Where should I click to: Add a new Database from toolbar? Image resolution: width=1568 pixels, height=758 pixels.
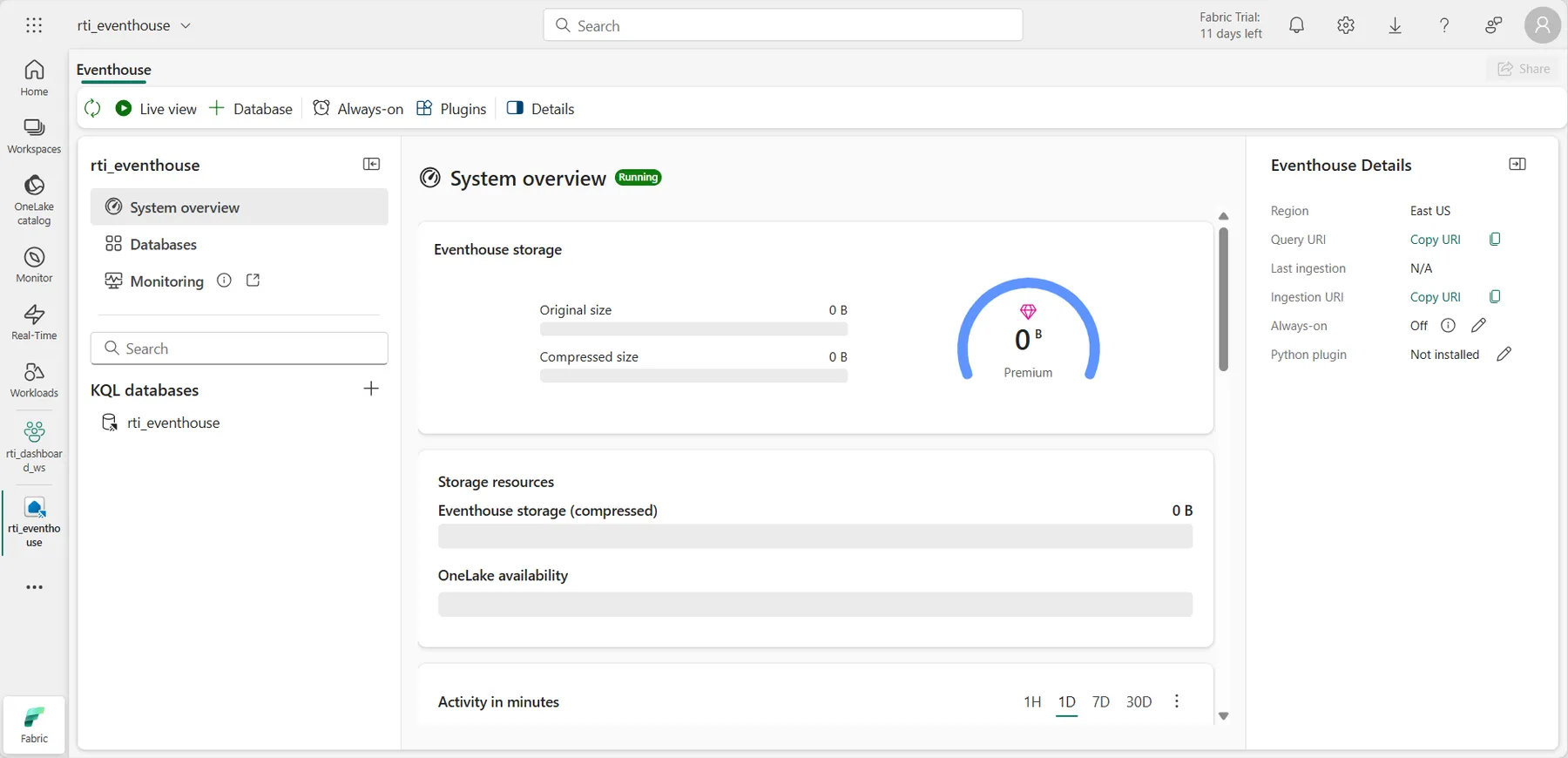click(251, 108)
